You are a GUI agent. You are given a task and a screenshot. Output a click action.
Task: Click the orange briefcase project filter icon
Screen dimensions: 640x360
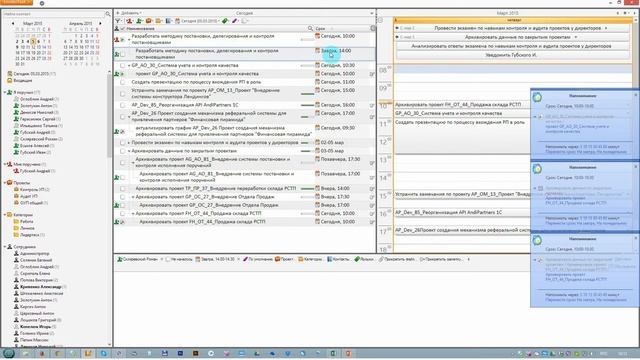click(149, 21)
